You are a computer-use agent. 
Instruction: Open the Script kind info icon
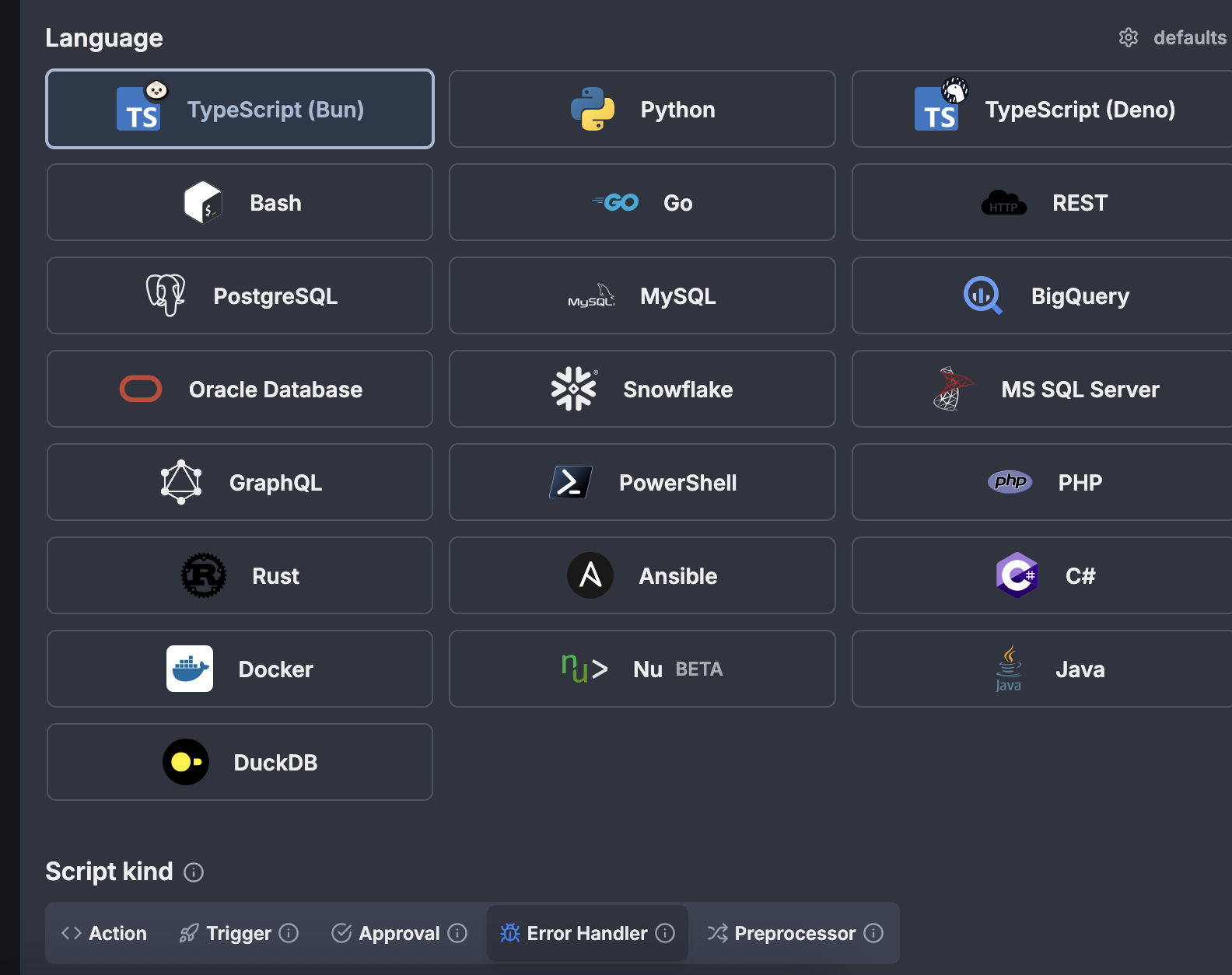tap(194, 872)
